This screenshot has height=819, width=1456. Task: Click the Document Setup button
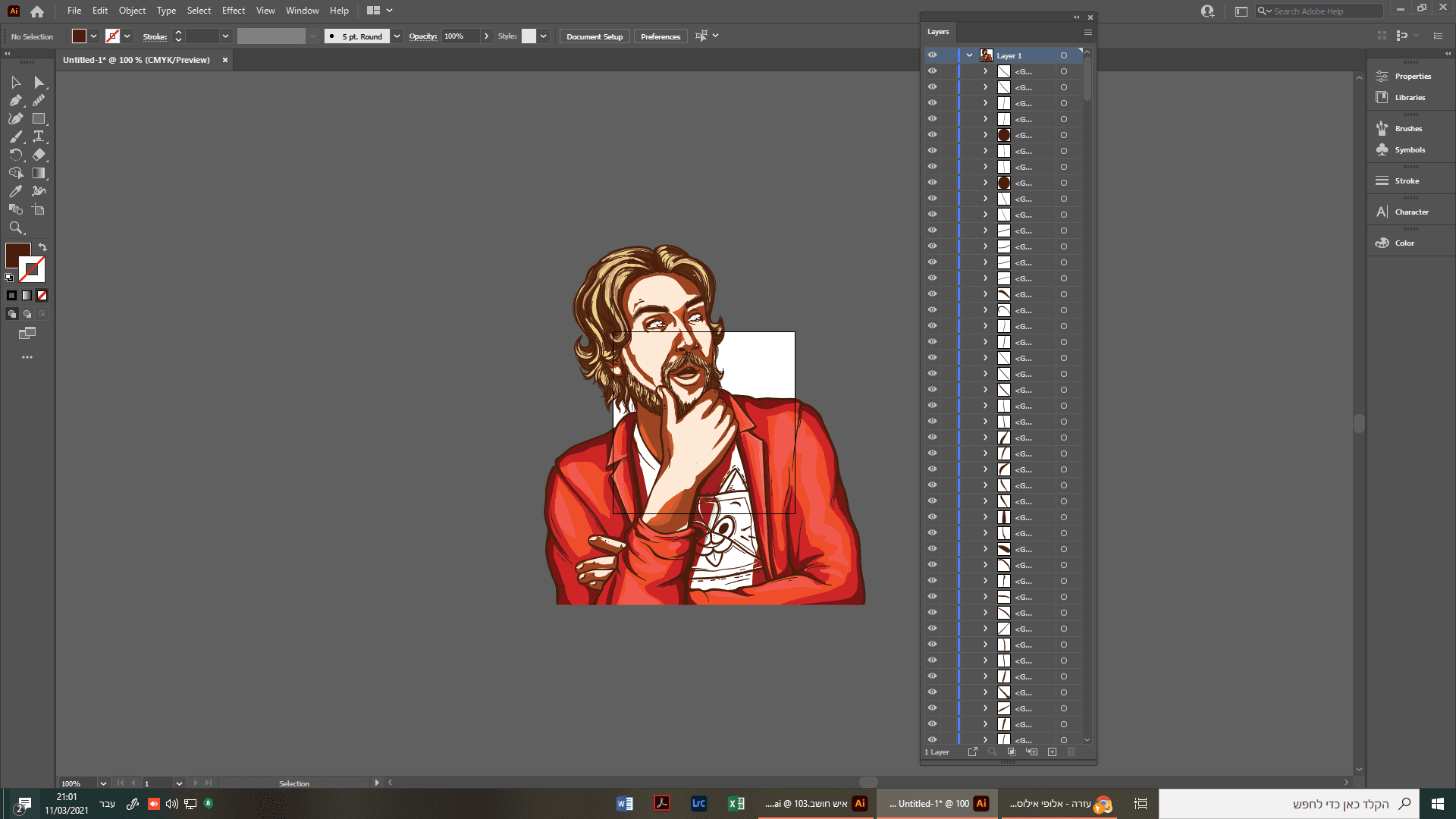click(594, 36)
